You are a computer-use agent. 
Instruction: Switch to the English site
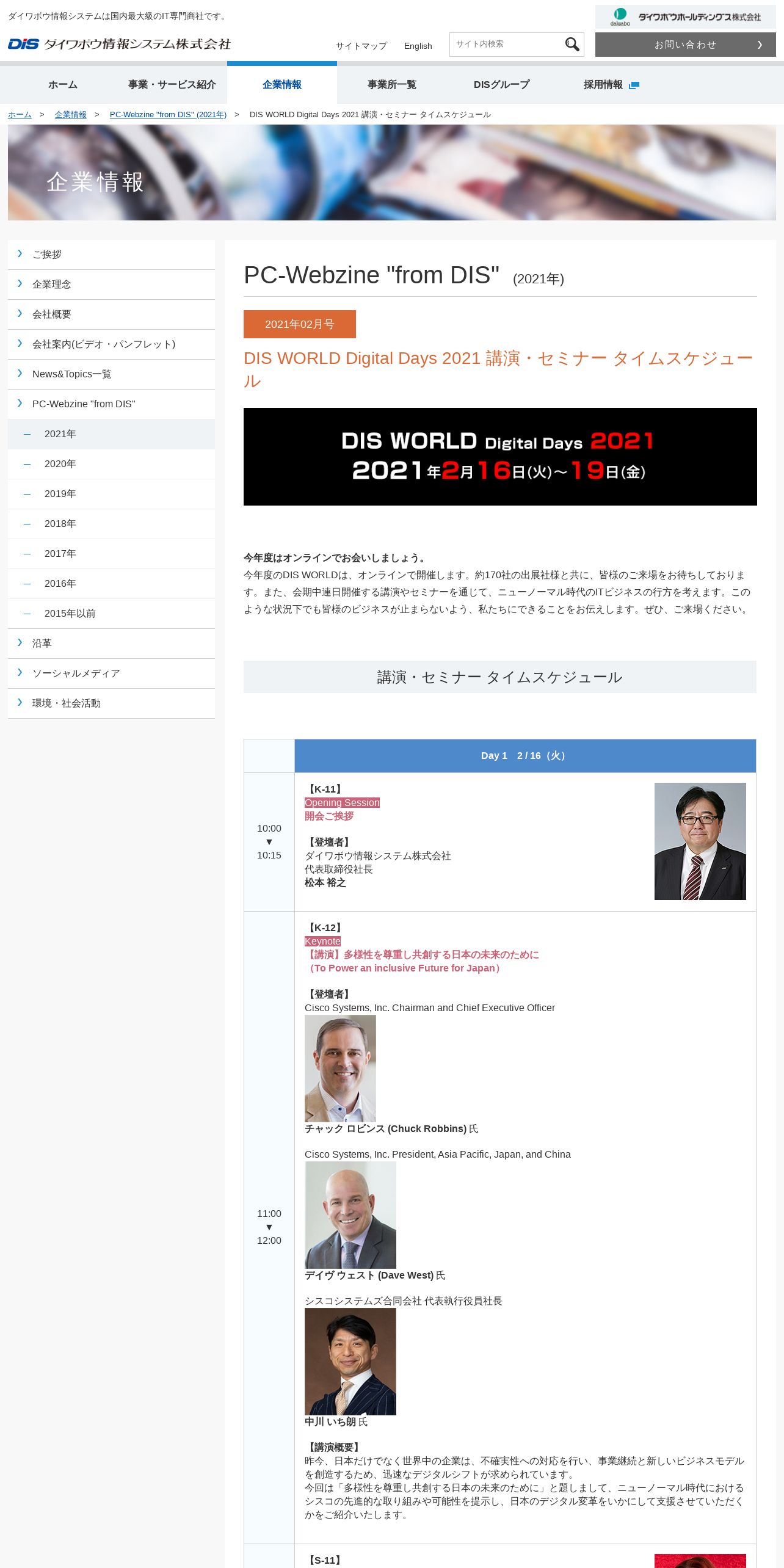pos(418,46)
